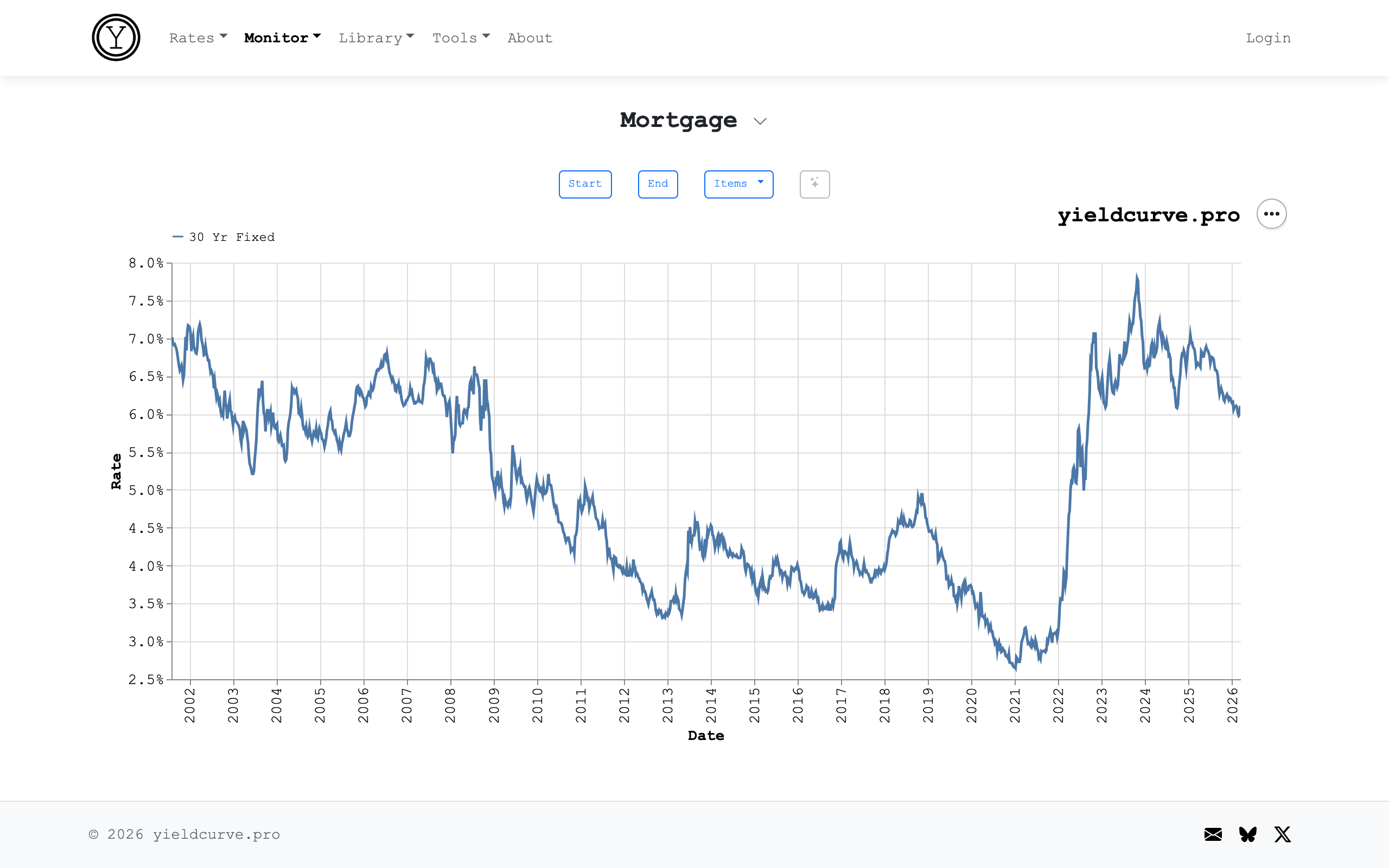Click the sparkle AI icon button

point(814,184)
